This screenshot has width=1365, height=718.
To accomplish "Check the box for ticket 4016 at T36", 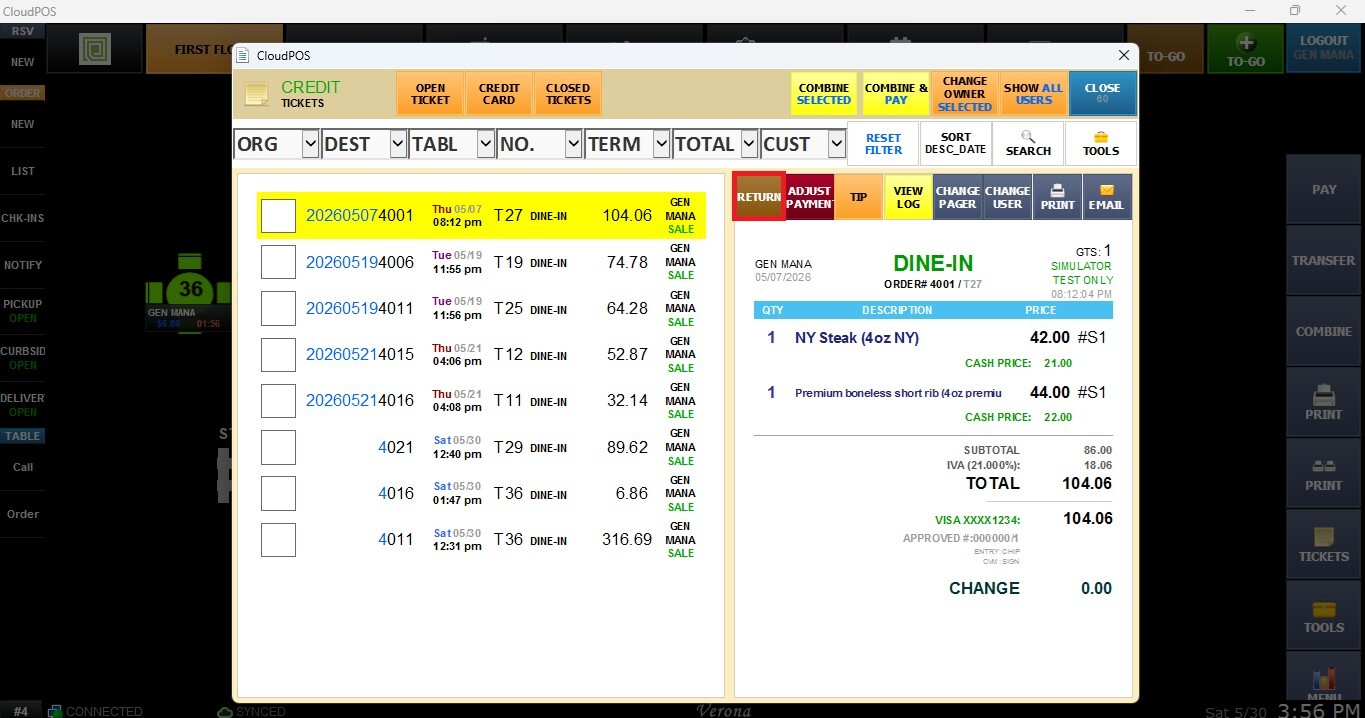I will [278, 493].
